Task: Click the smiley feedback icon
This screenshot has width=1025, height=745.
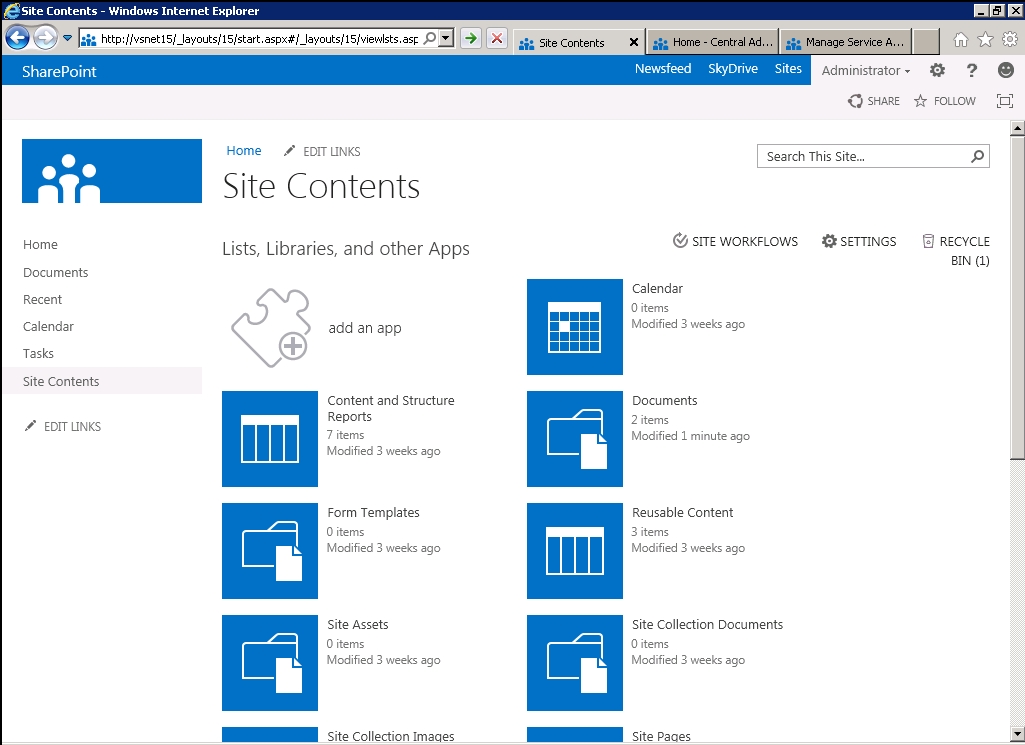Action: (x=1006, y=70)
